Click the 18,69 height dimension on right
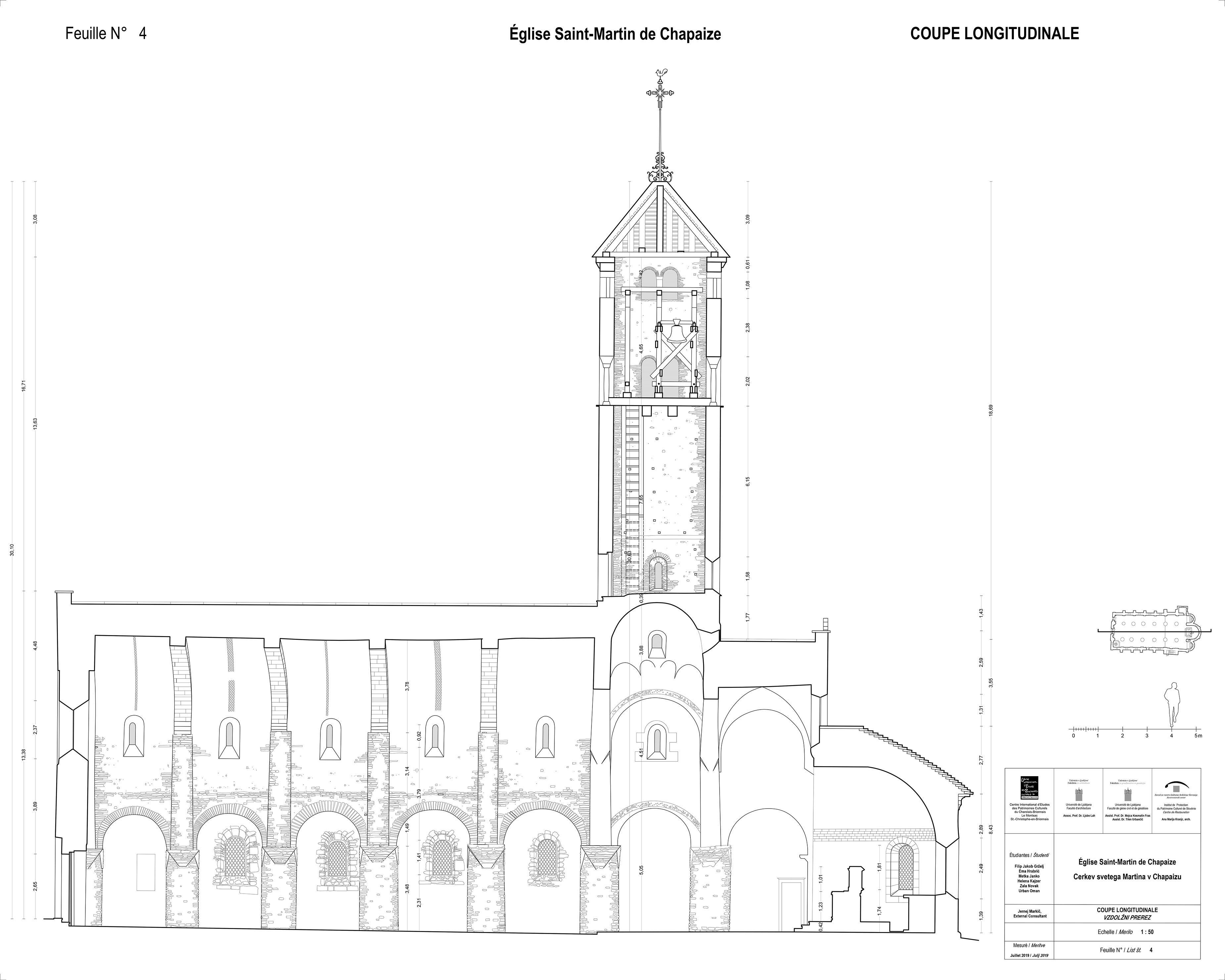Image resolution: width=1225 pixels, height=980 pixels. [990, 410]
